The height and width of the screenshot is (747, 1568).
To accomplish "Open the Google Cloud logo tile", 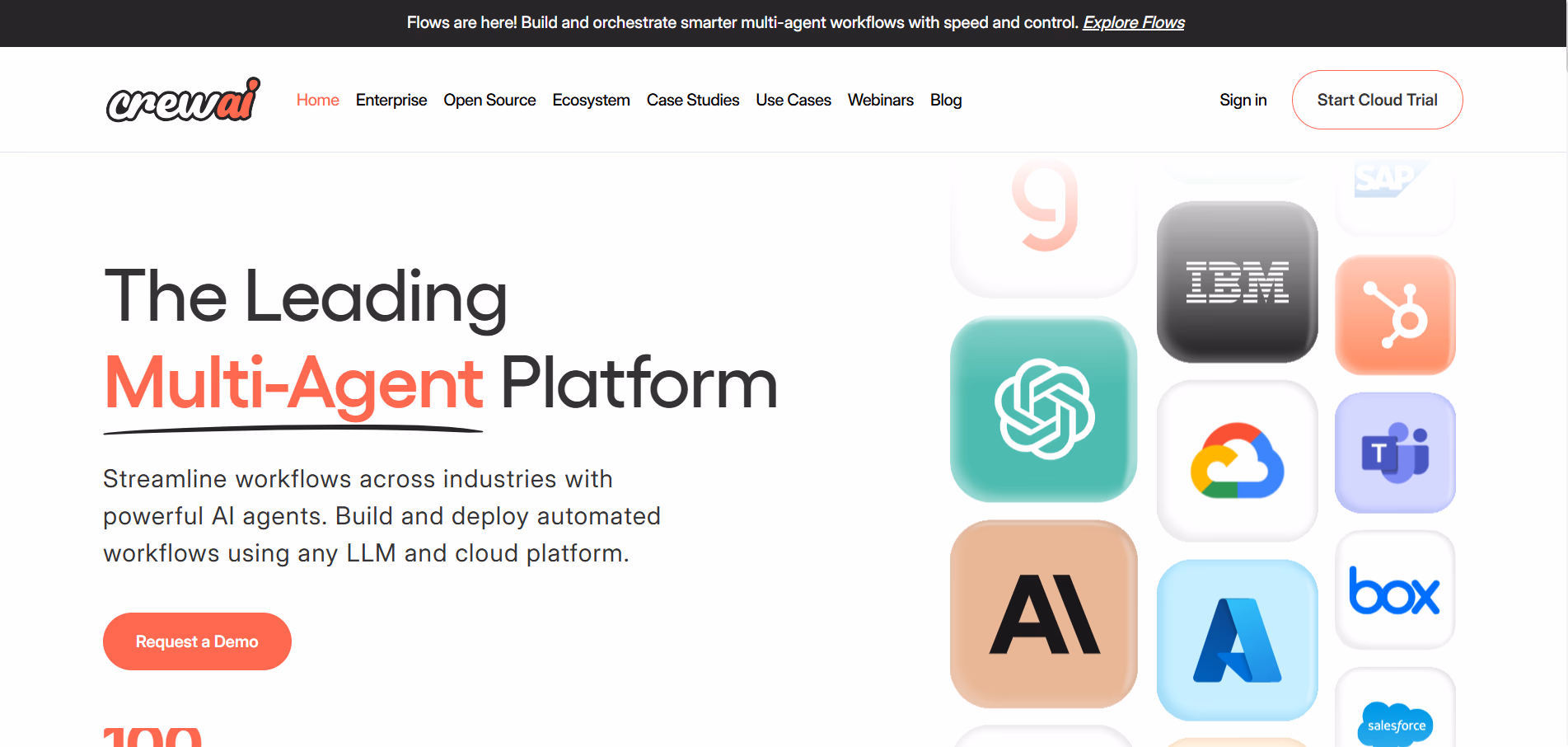I will tap(1237, 461).
